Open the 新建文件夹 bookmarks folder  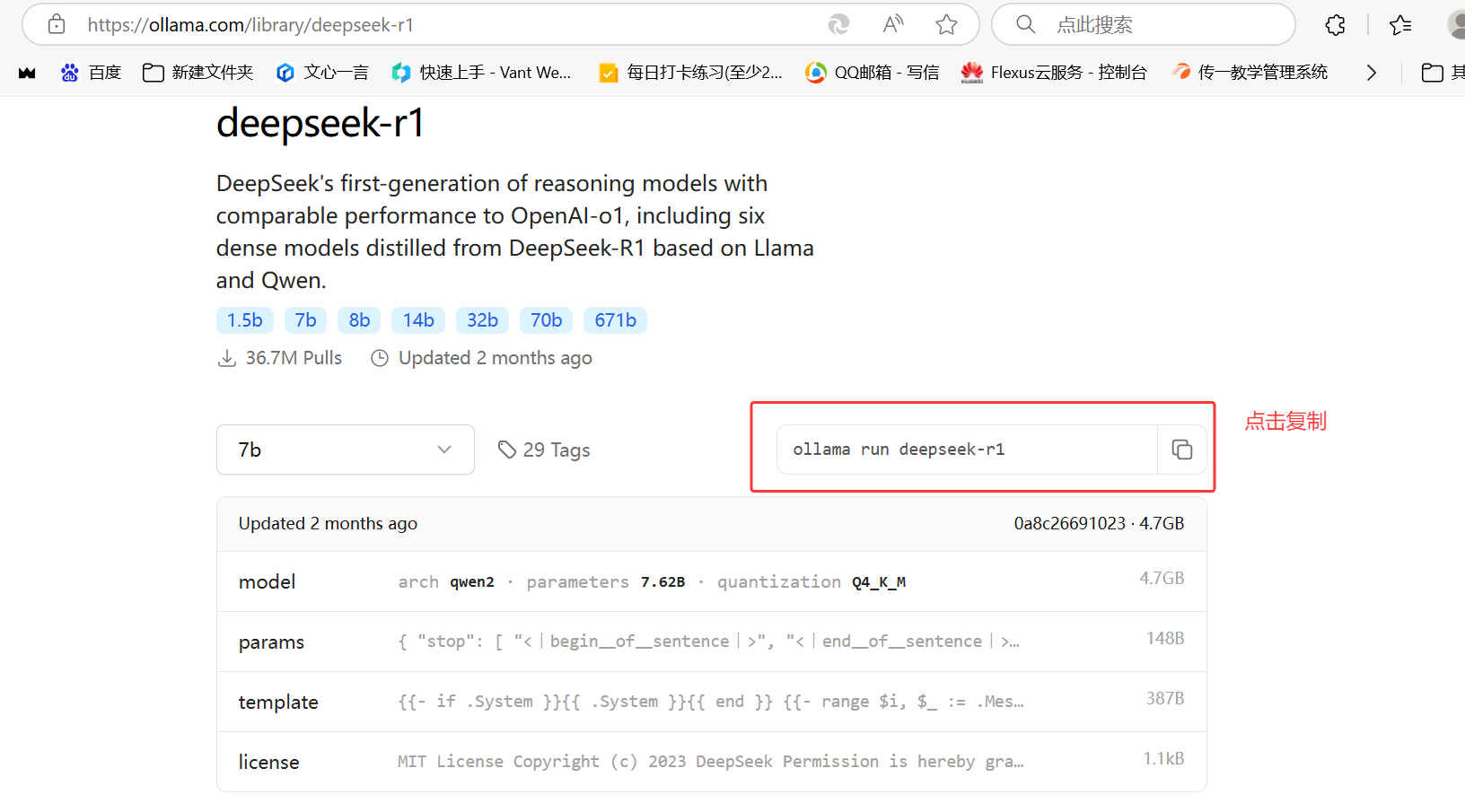198,73
